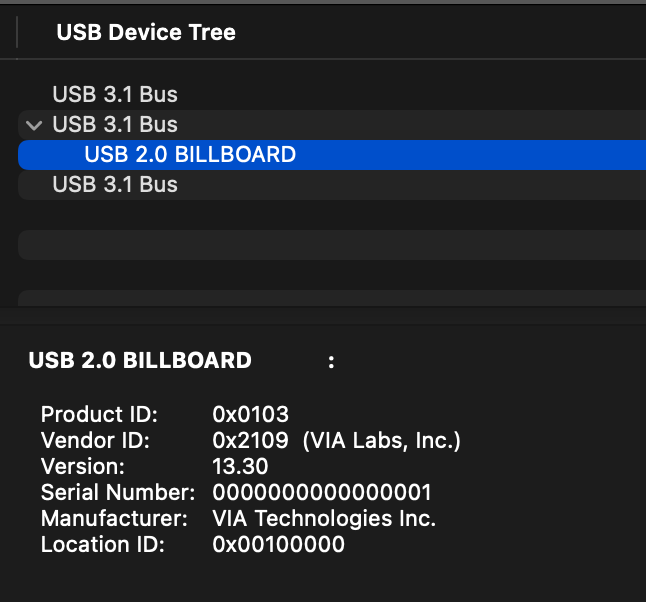
Task: Click the Product ID label
Action: point(99,415)
